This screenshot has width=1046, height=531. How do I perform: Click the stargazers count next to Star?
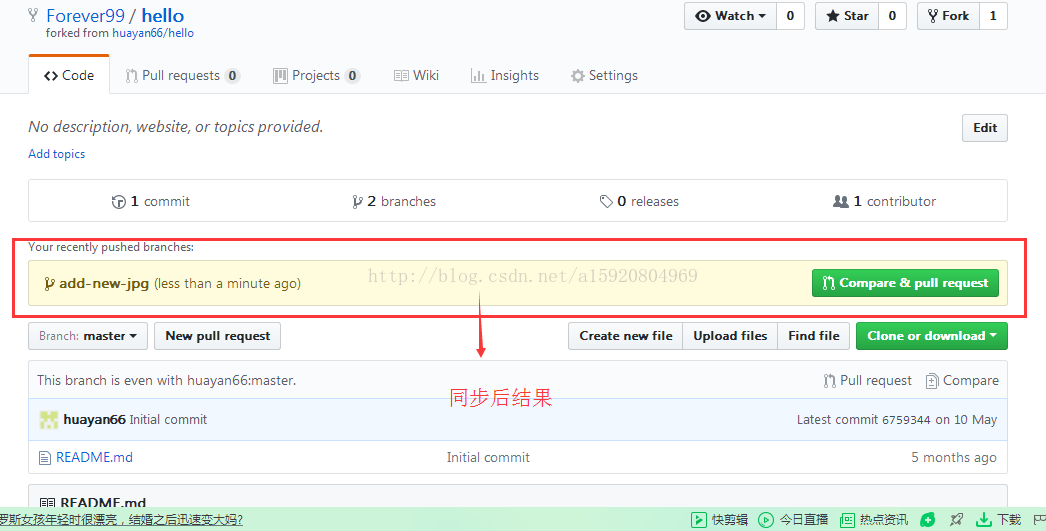893,16
